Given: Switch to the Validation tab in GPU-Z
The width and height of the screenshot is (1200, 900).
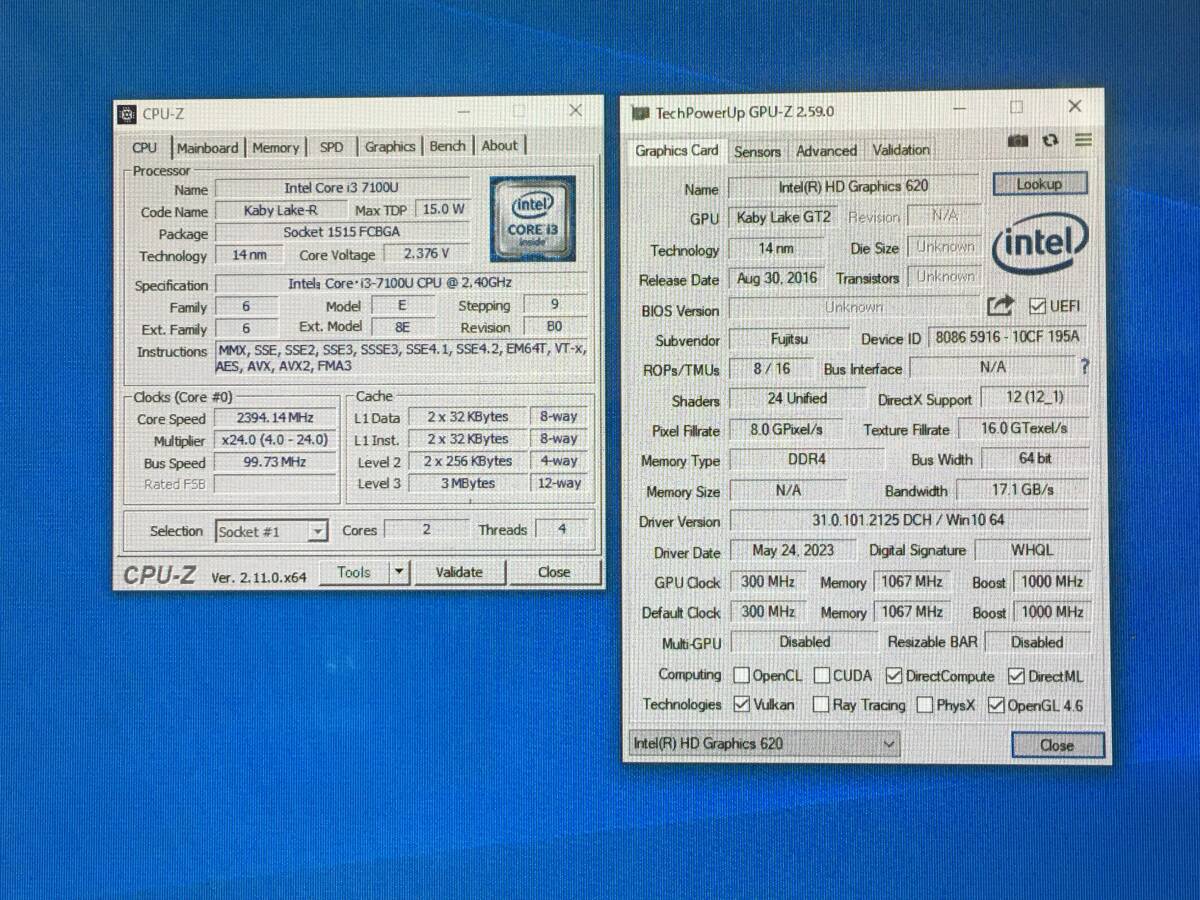Looking at the screenshot, I should pos(900,150).
